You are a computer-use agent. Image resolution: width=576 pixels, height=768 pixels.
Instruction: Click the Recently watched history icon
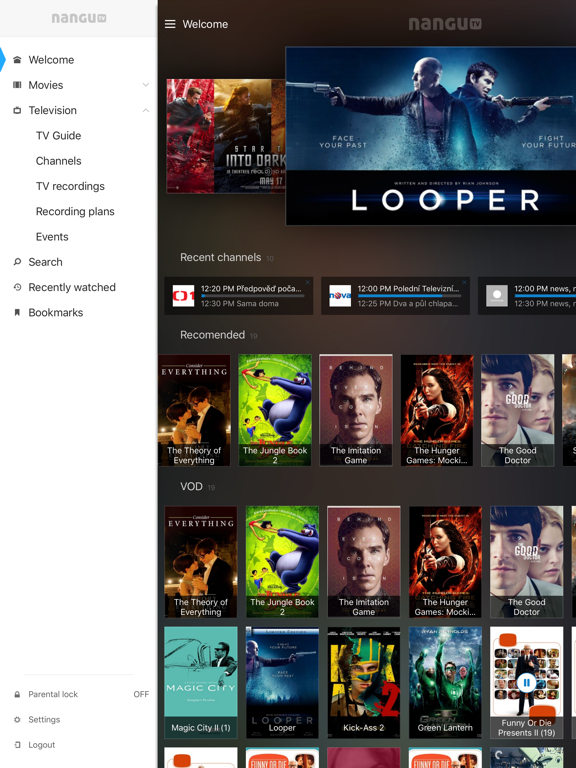coord(17,287)
